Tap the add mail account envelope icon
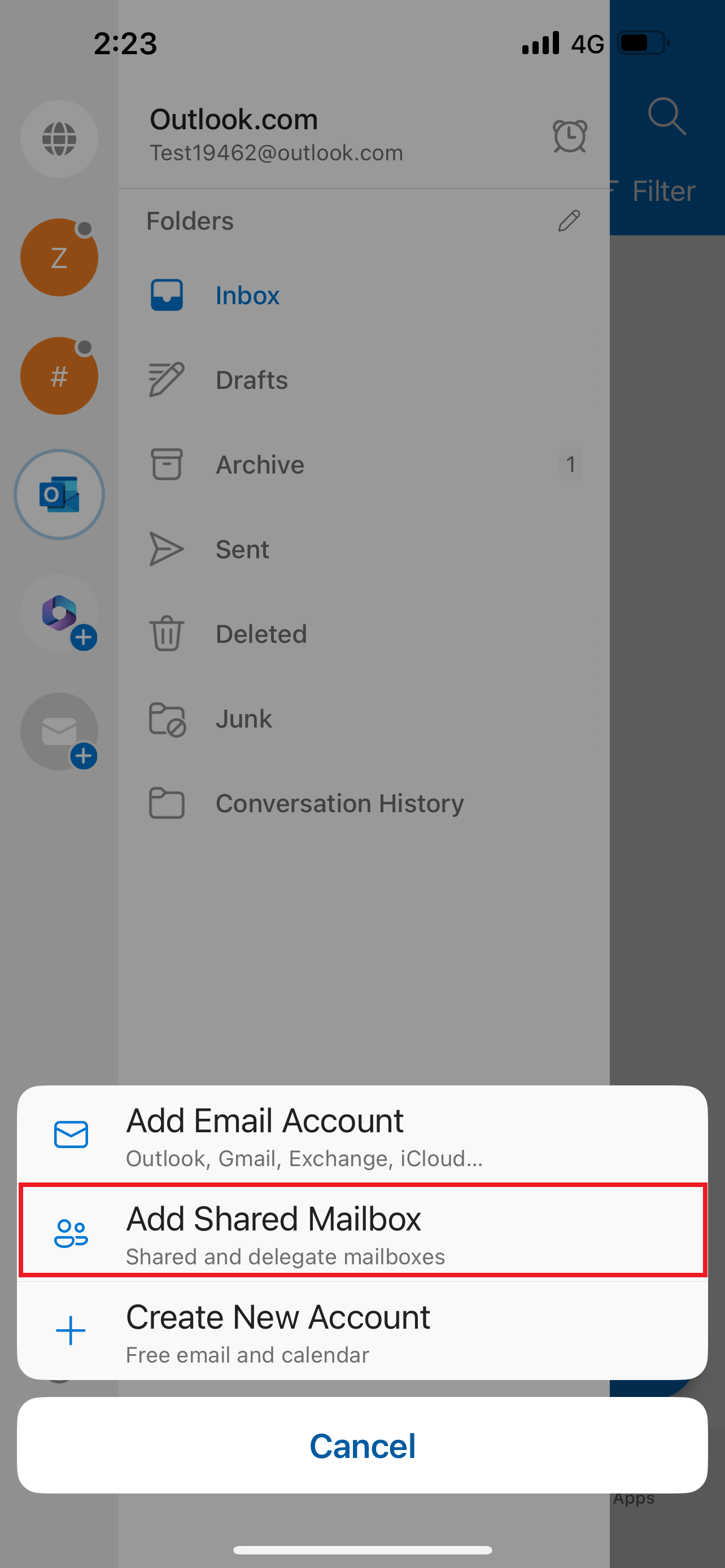The height and width of the screenshot is (1568, 725). (59, 732)
